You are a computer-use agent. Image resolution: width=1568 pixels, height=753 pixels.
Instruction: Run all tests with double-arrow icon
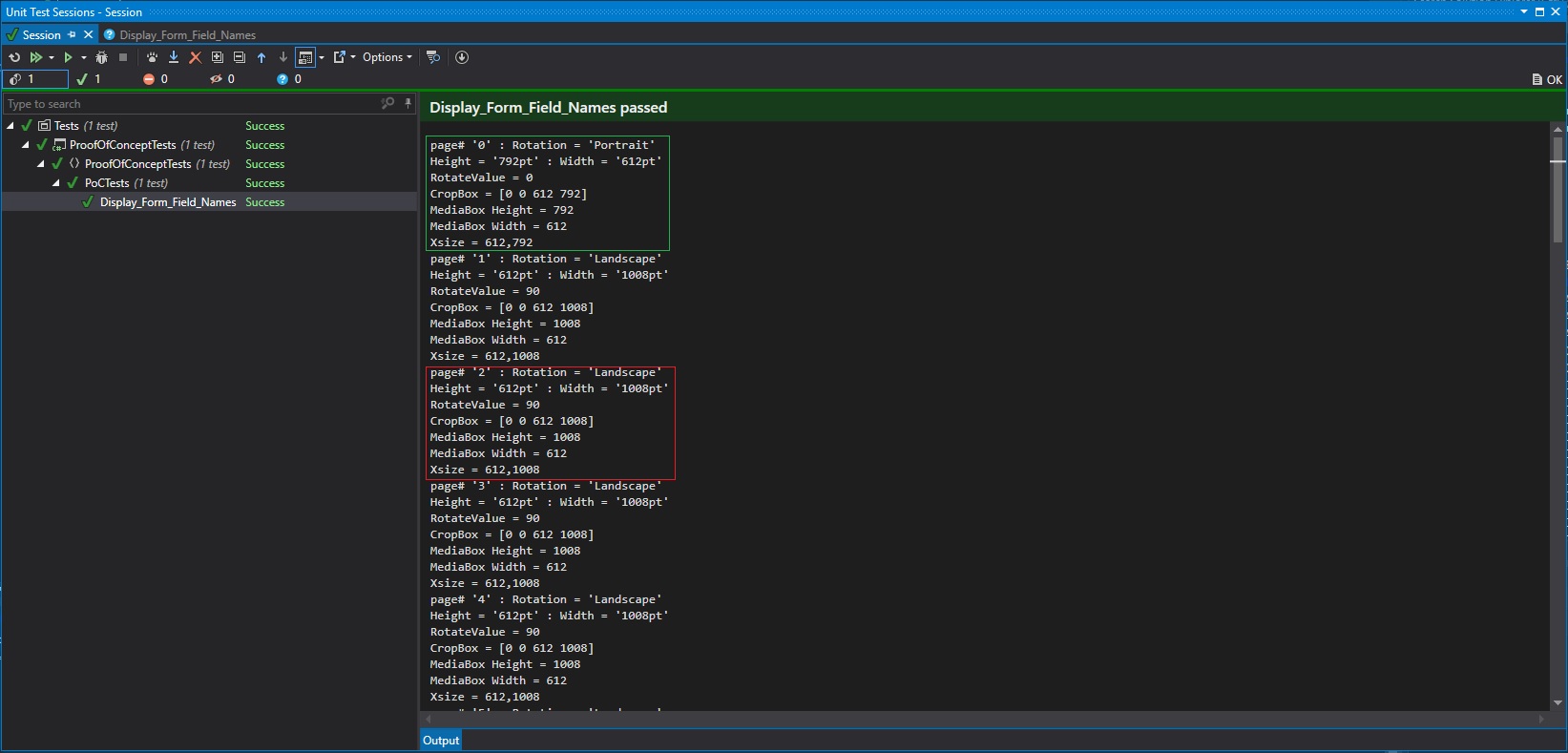point(36,57)
